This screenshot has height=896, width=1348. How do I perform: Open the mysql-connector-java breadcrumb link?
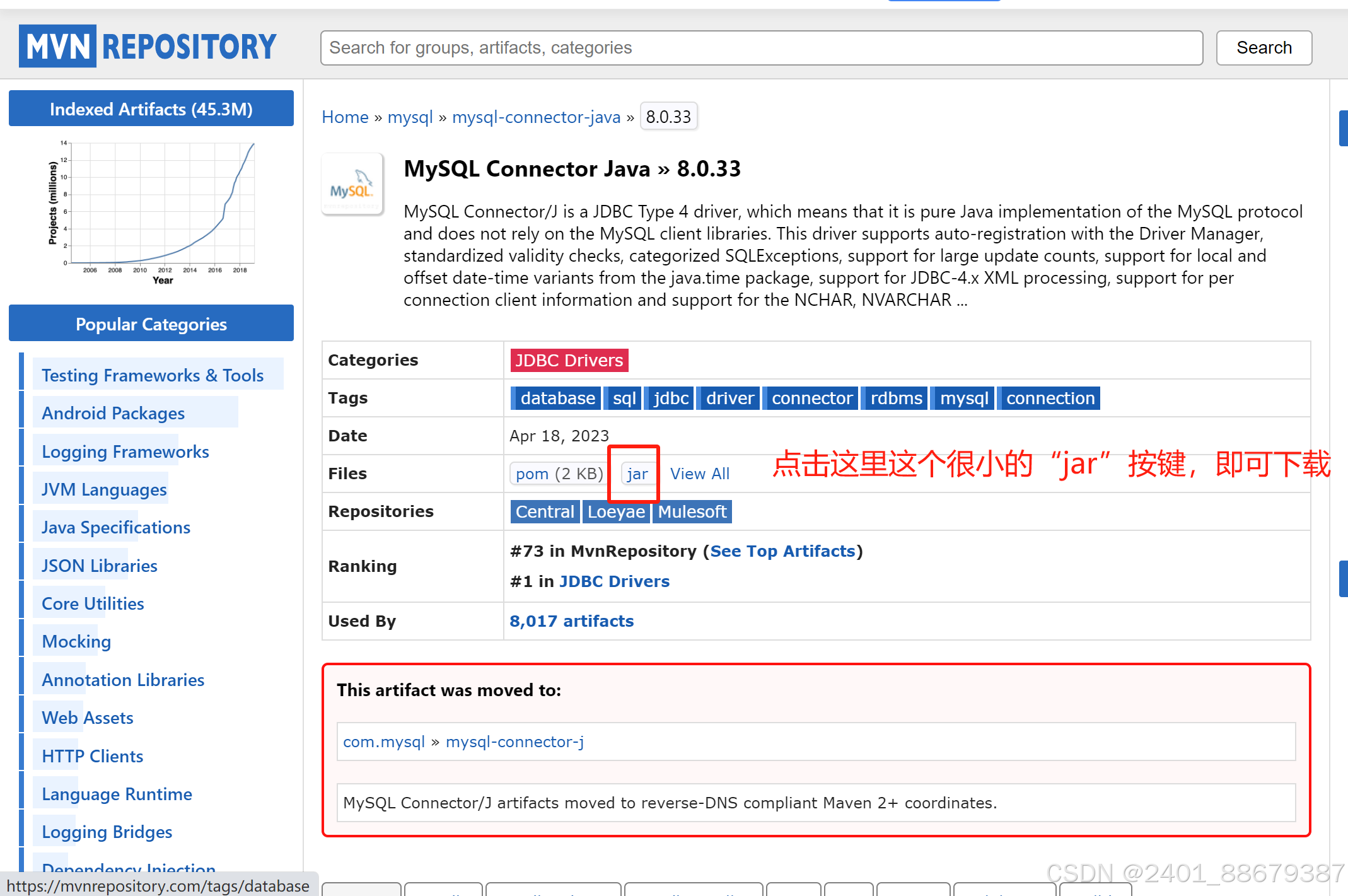pyautogui.click(x=536, y=117)
